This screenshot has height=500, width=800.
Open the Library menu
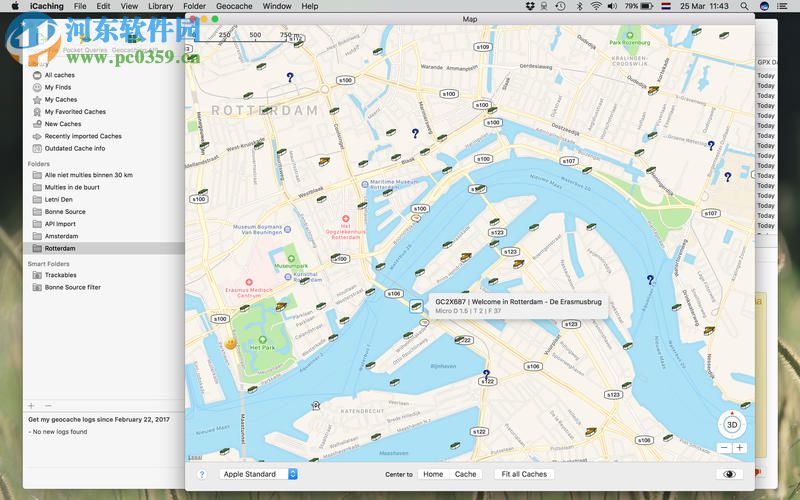160,6
